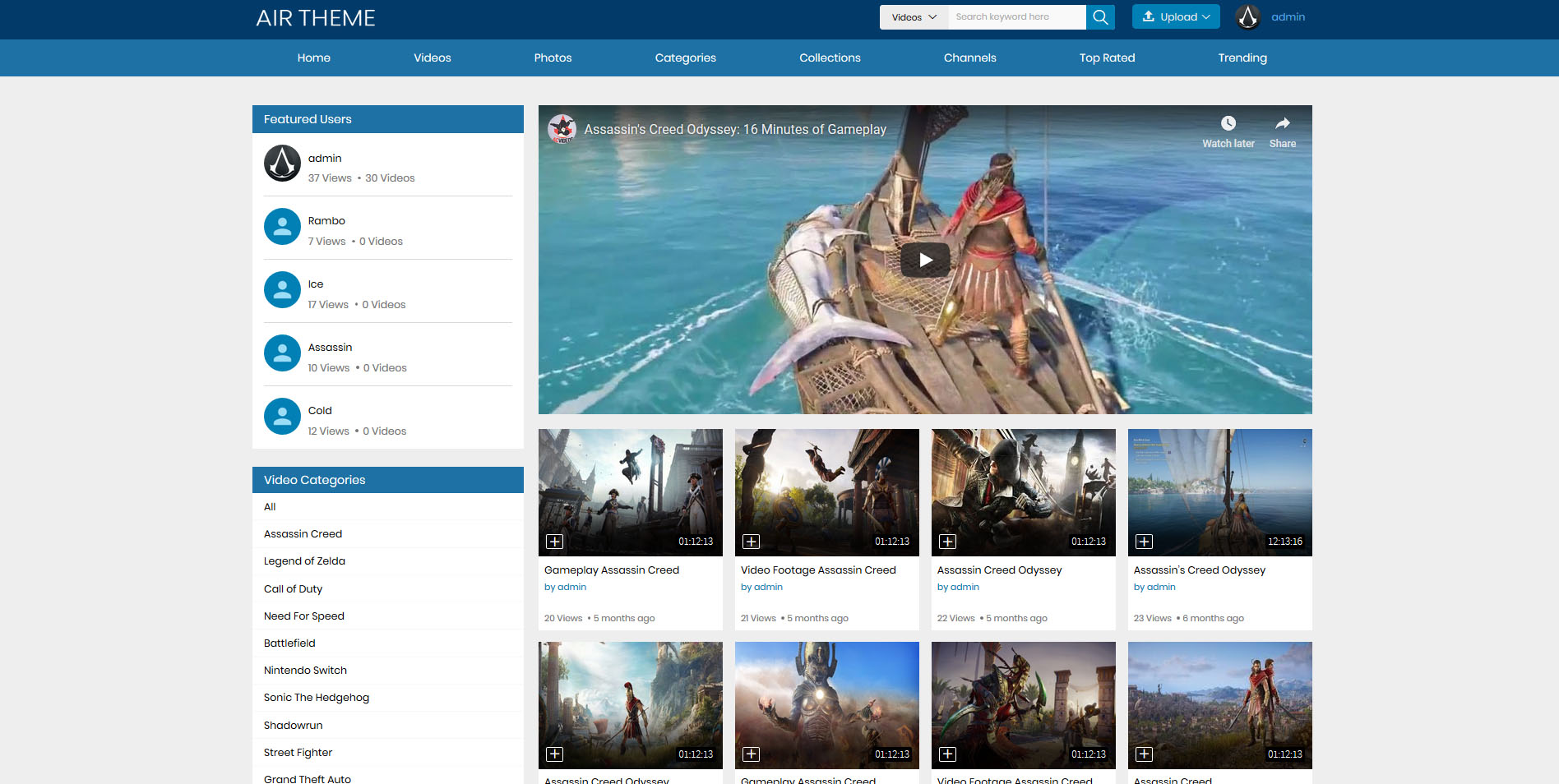Add Gameplay Assassin Creed (20 Views) to collection via plus icon

[x=555, y=542]
